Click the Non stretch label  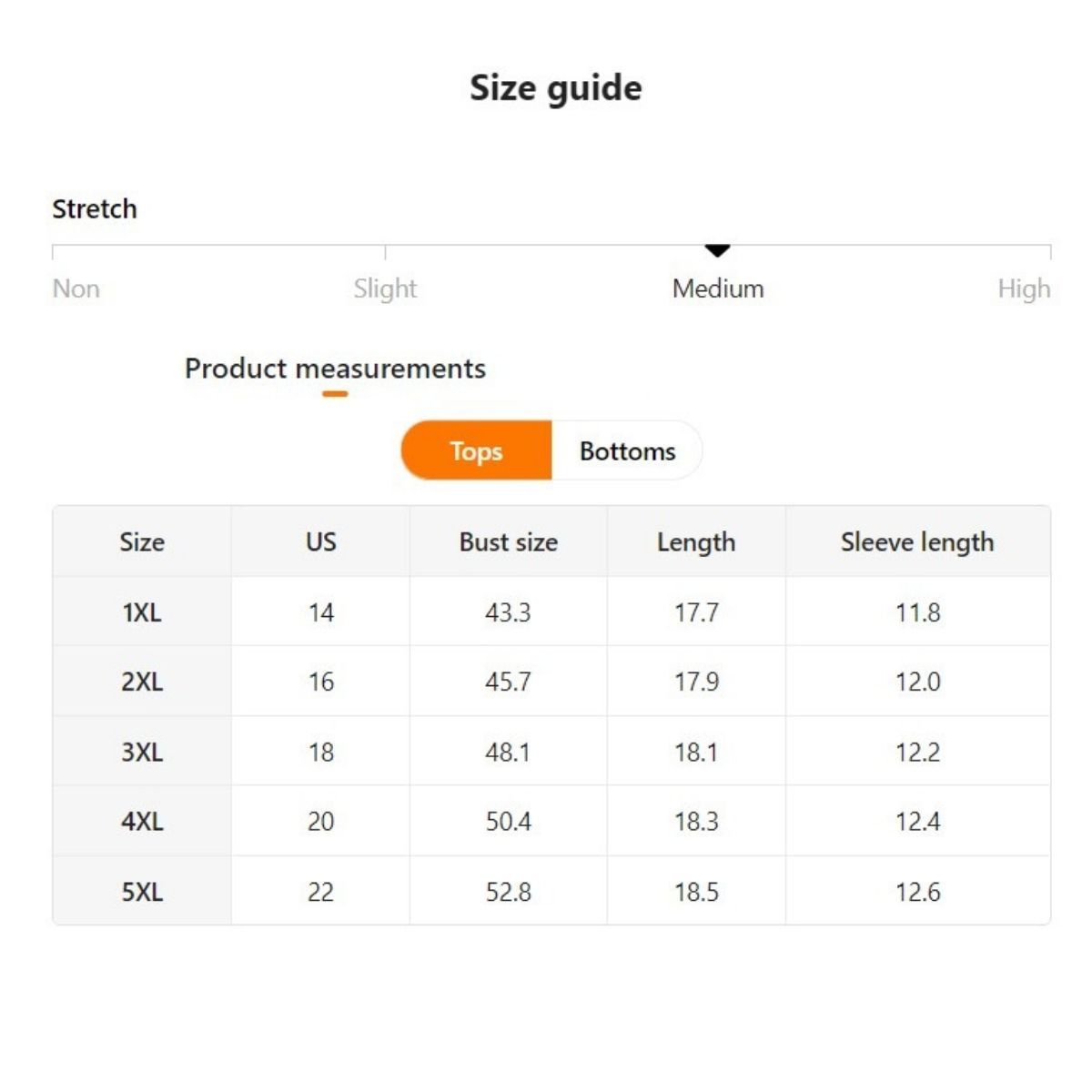[x=76, y=288]
